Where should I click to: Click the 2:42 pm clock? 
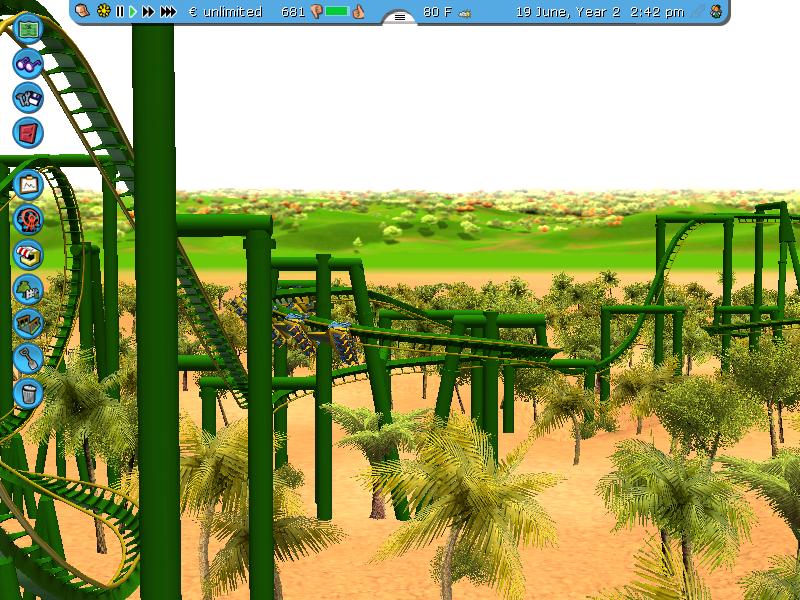(657, 12)
